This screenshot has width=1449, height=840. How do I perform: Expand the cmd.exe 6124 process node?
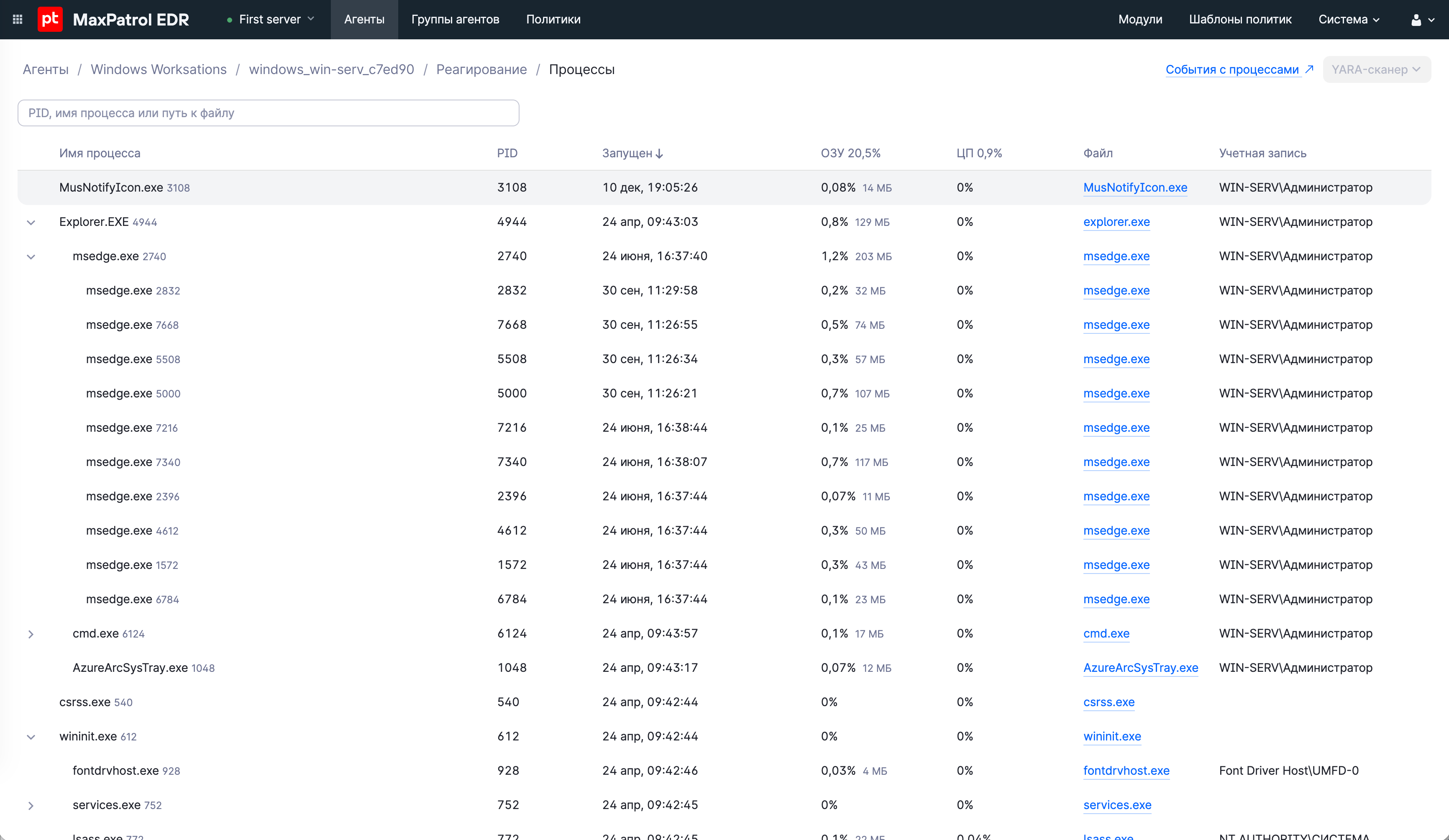tap(31, 634)
